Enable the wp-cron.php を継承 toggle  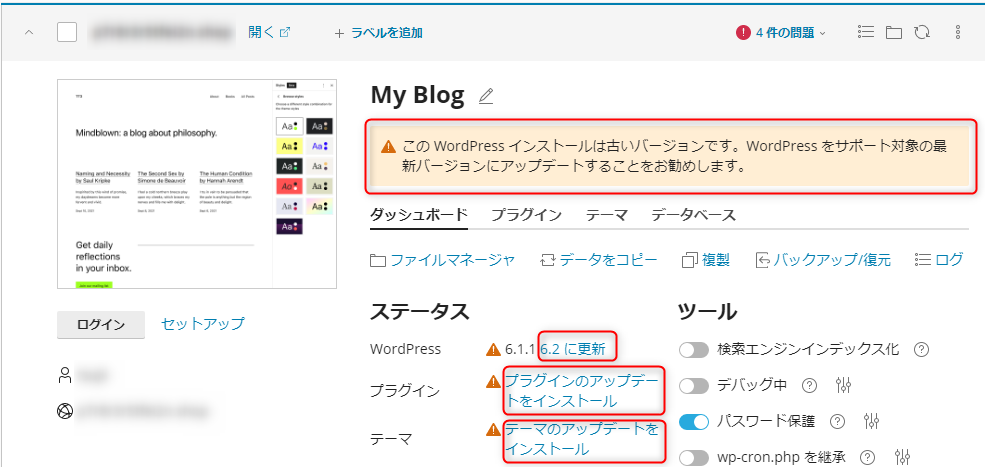(x=694, y=457)
